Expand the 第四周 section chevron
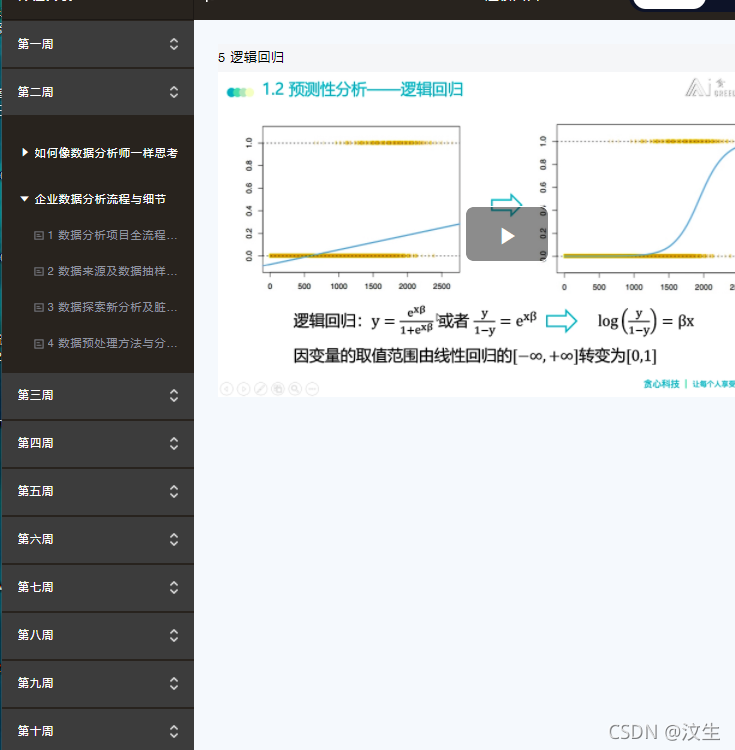The height and width of the screenshot is (750, 735). click(174, 443)
